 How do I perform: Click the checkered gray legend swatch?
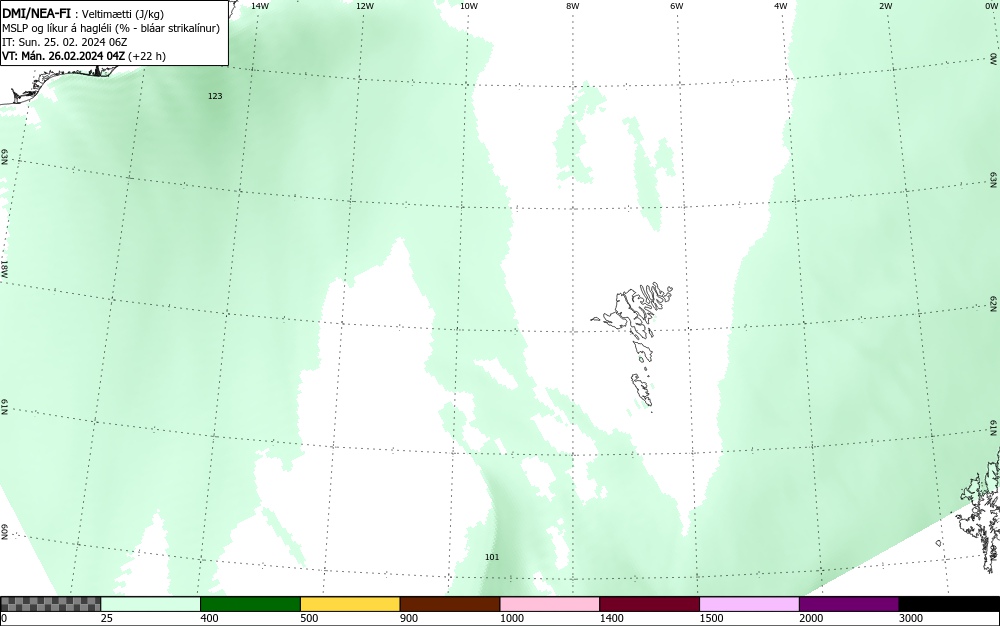[50, 604]
